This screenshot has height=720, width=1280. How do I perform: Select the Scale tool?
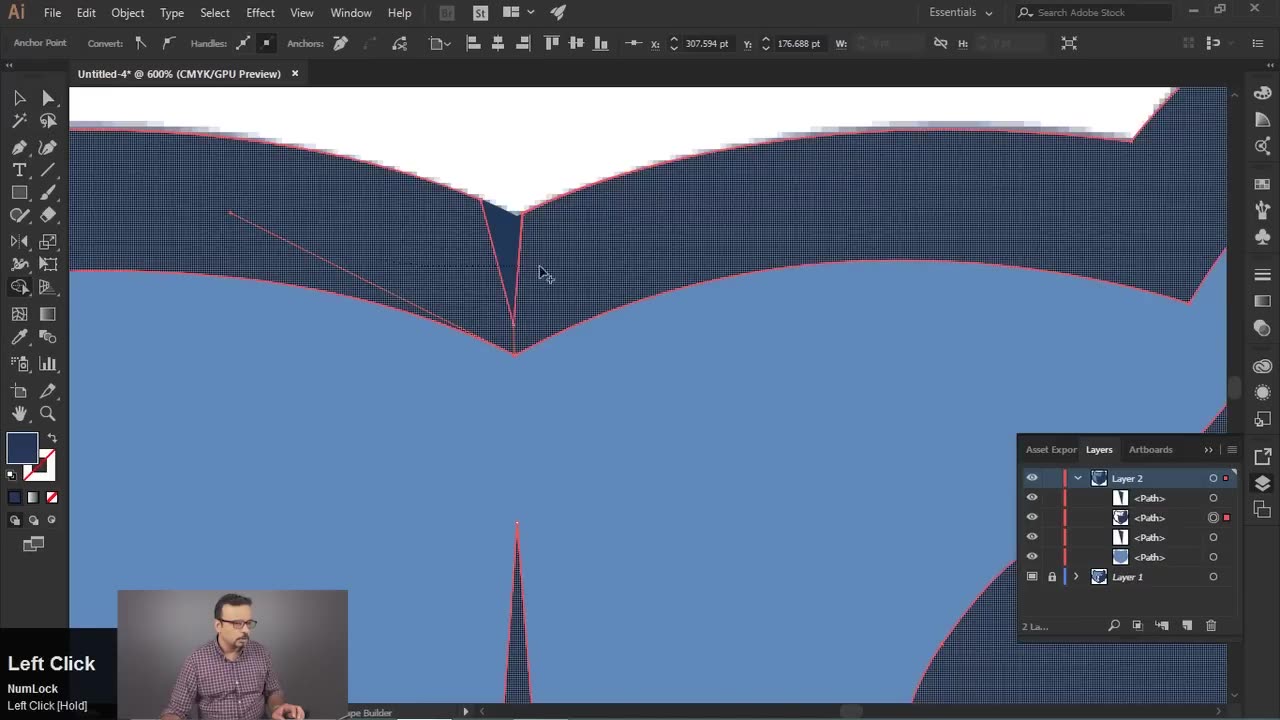click(x=48, y=242)
